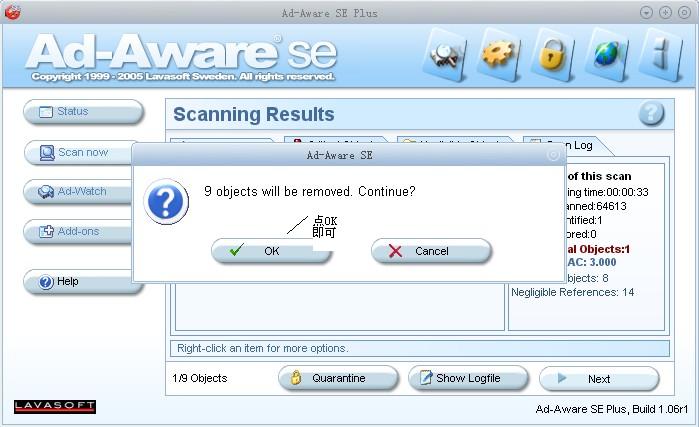
Task: Click 'Ad-Aware SE Plus, Build 1.06r1' version text
Action: [x=612, y=409]
